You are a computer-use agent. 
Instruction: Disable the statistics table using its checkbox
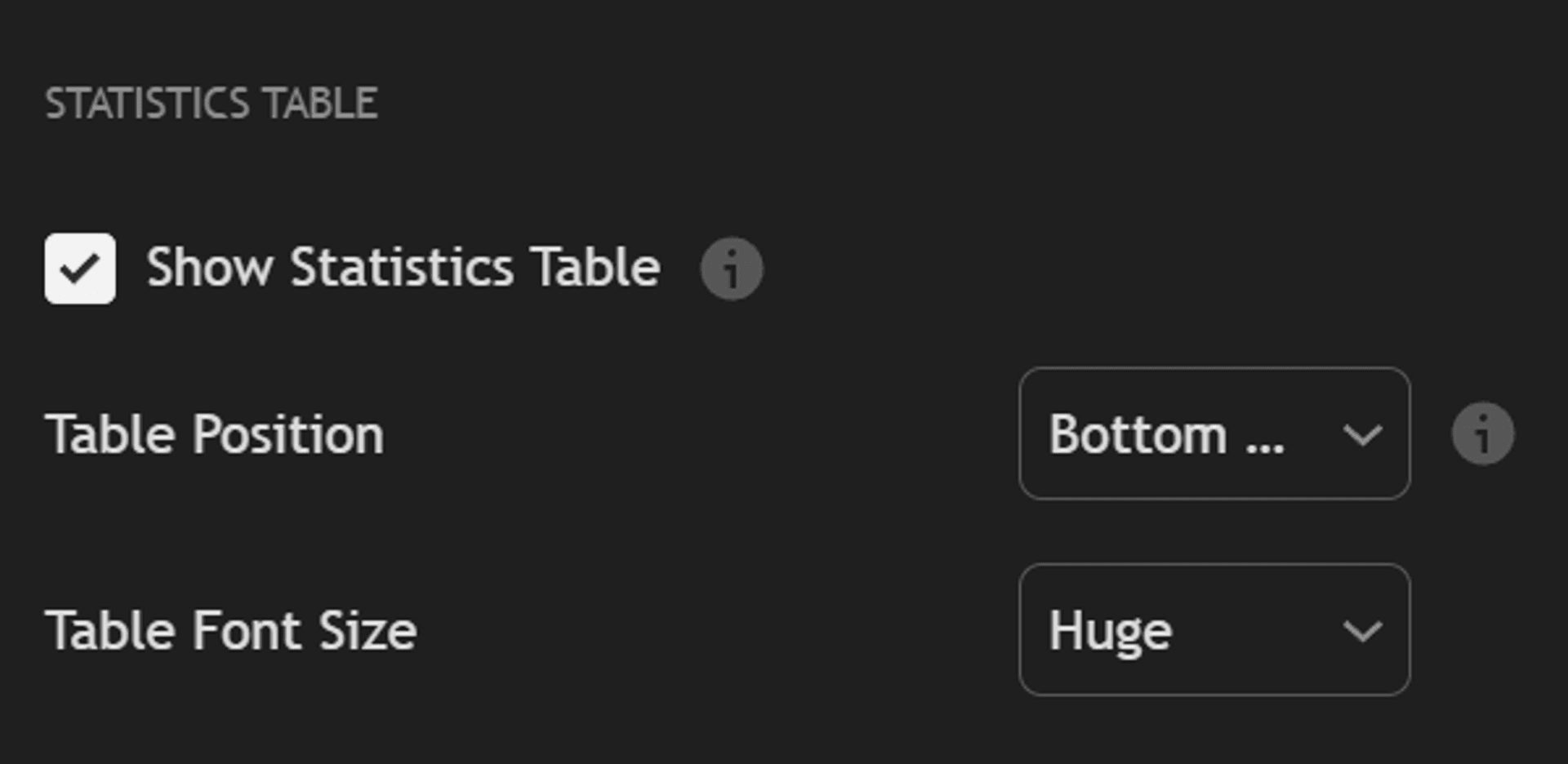pyautogui.click(x=80, y=269)
